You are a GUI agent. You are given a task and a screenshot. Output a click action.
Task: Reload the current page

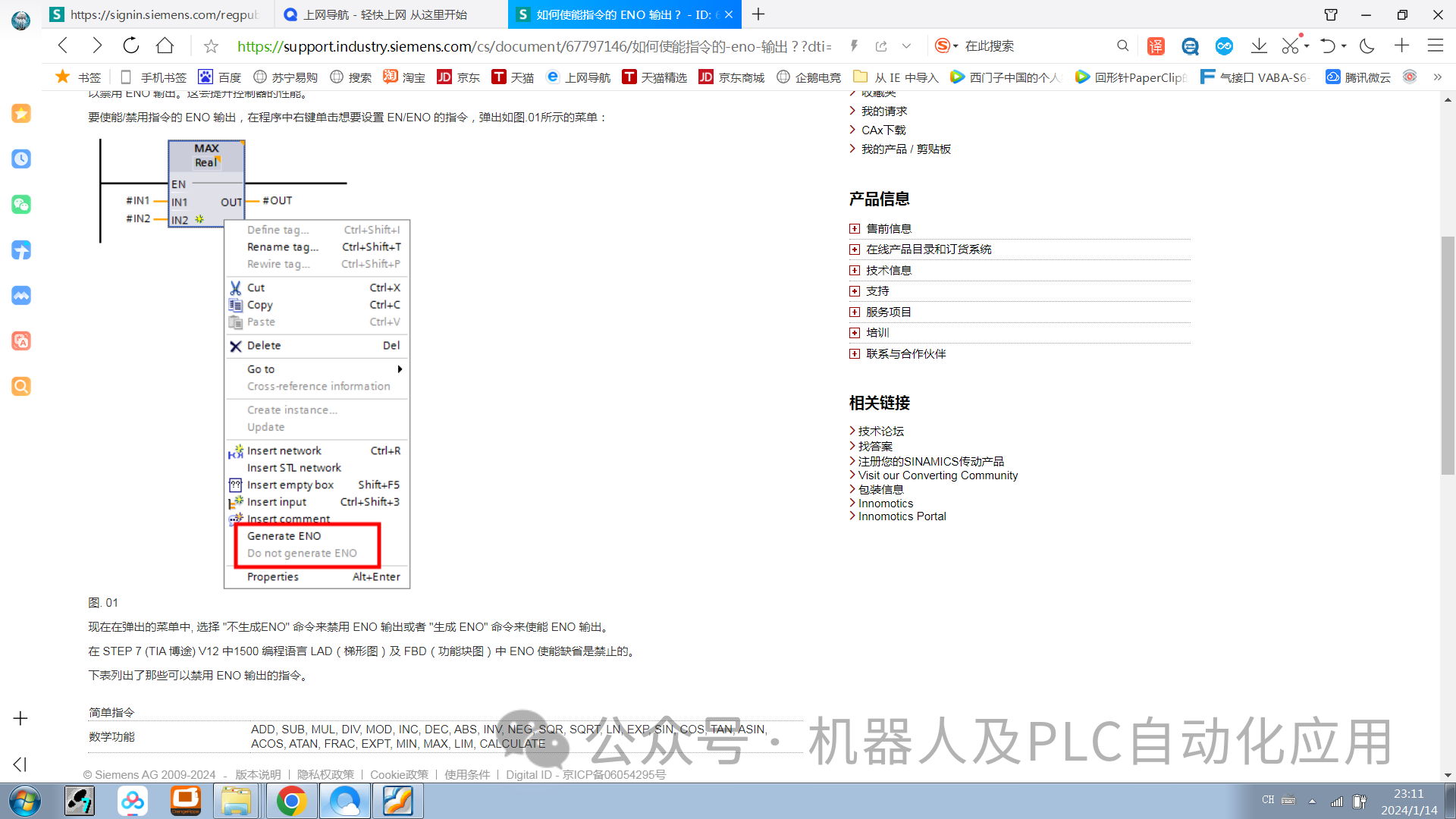click(131, 46)
